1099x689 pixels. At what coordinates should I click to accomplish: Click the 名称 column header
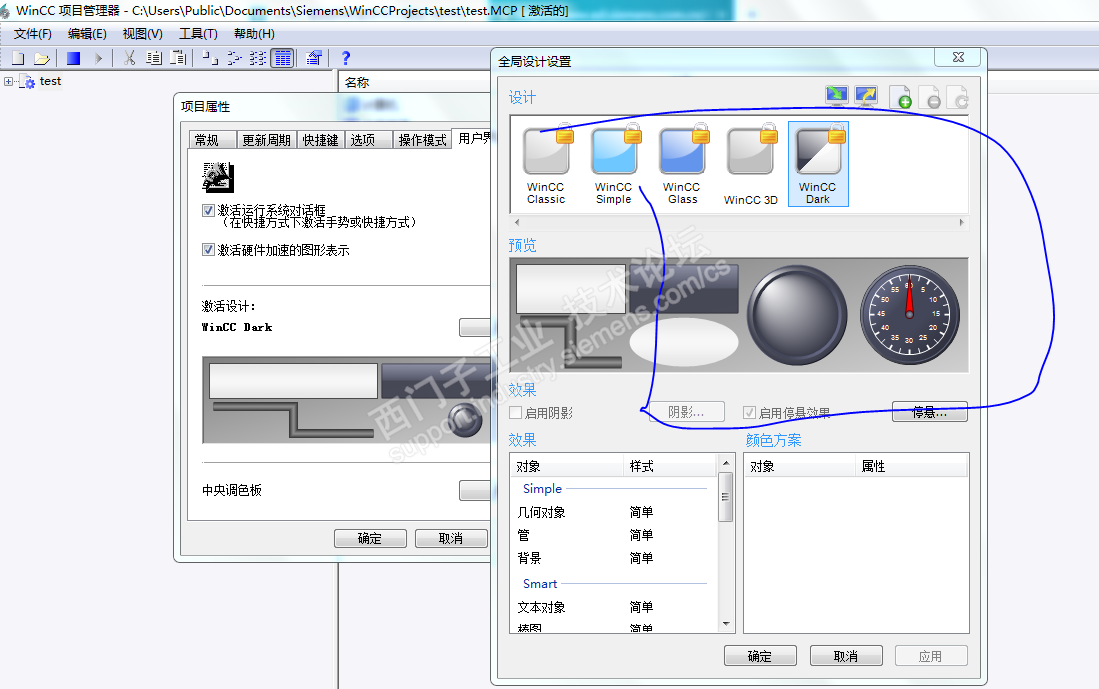tap(357, 83)
